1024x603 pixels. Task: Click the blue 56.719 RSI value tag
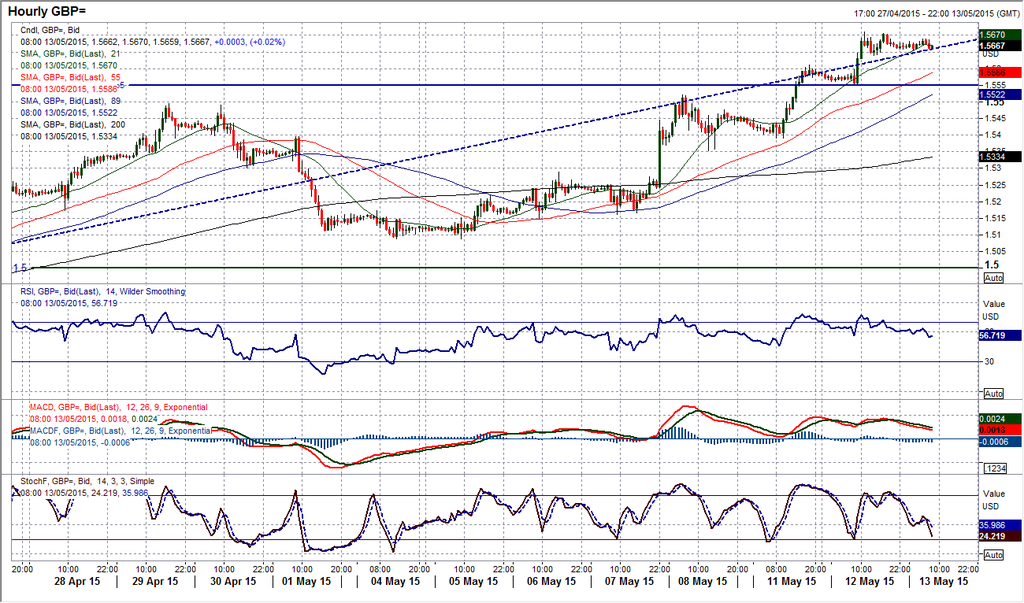pos(1000,335)
